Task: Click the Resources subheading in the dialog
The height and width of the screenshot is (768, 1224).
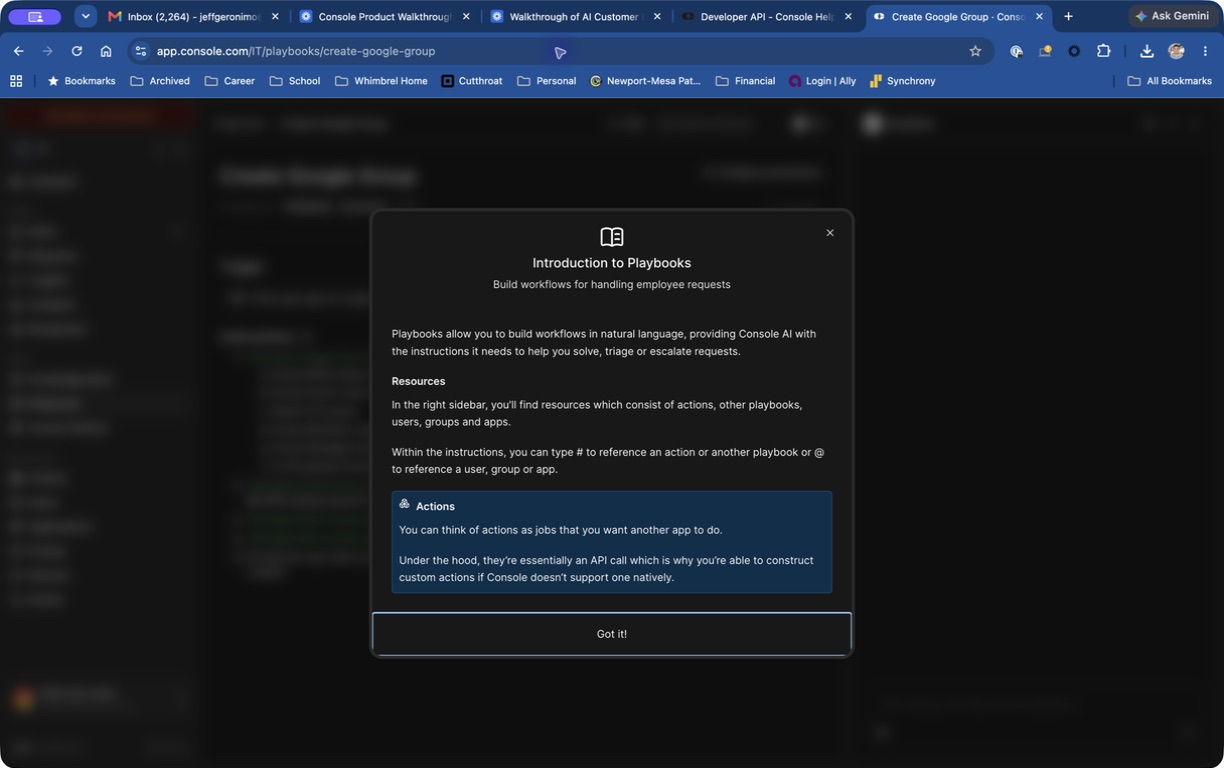Action: click(x=418, y=381)
